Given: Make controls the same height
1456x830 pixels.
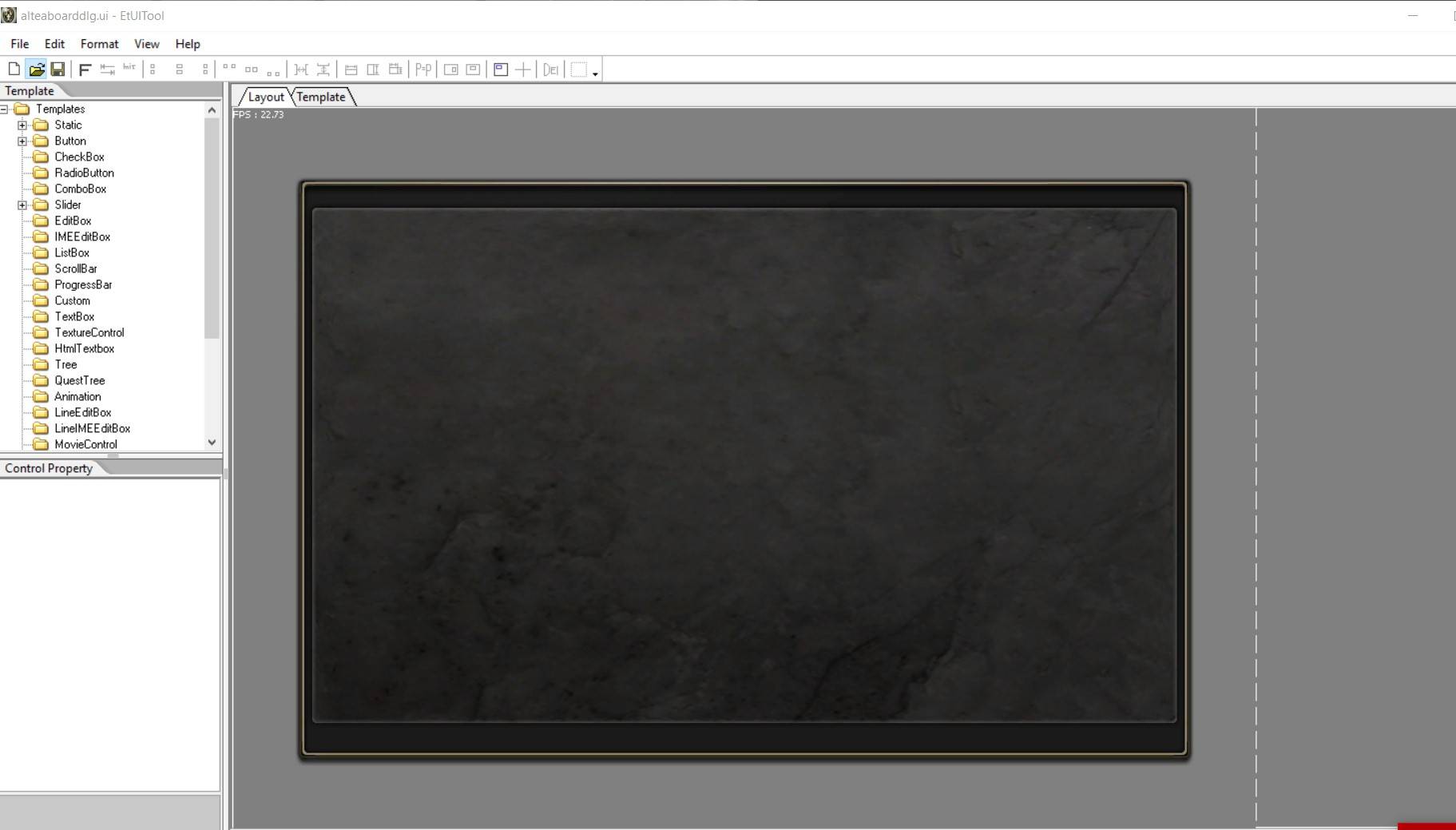Looking at the screenshot, I should [x=373, y=69].
